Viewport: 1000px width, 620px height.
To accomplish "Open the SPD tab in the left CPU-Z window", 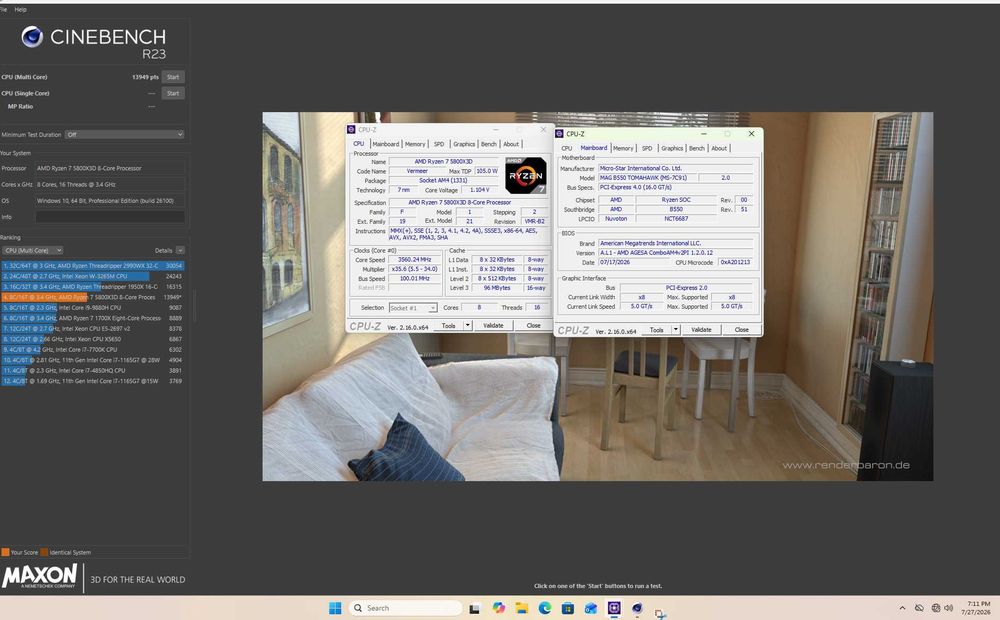I will pos(439,144).
